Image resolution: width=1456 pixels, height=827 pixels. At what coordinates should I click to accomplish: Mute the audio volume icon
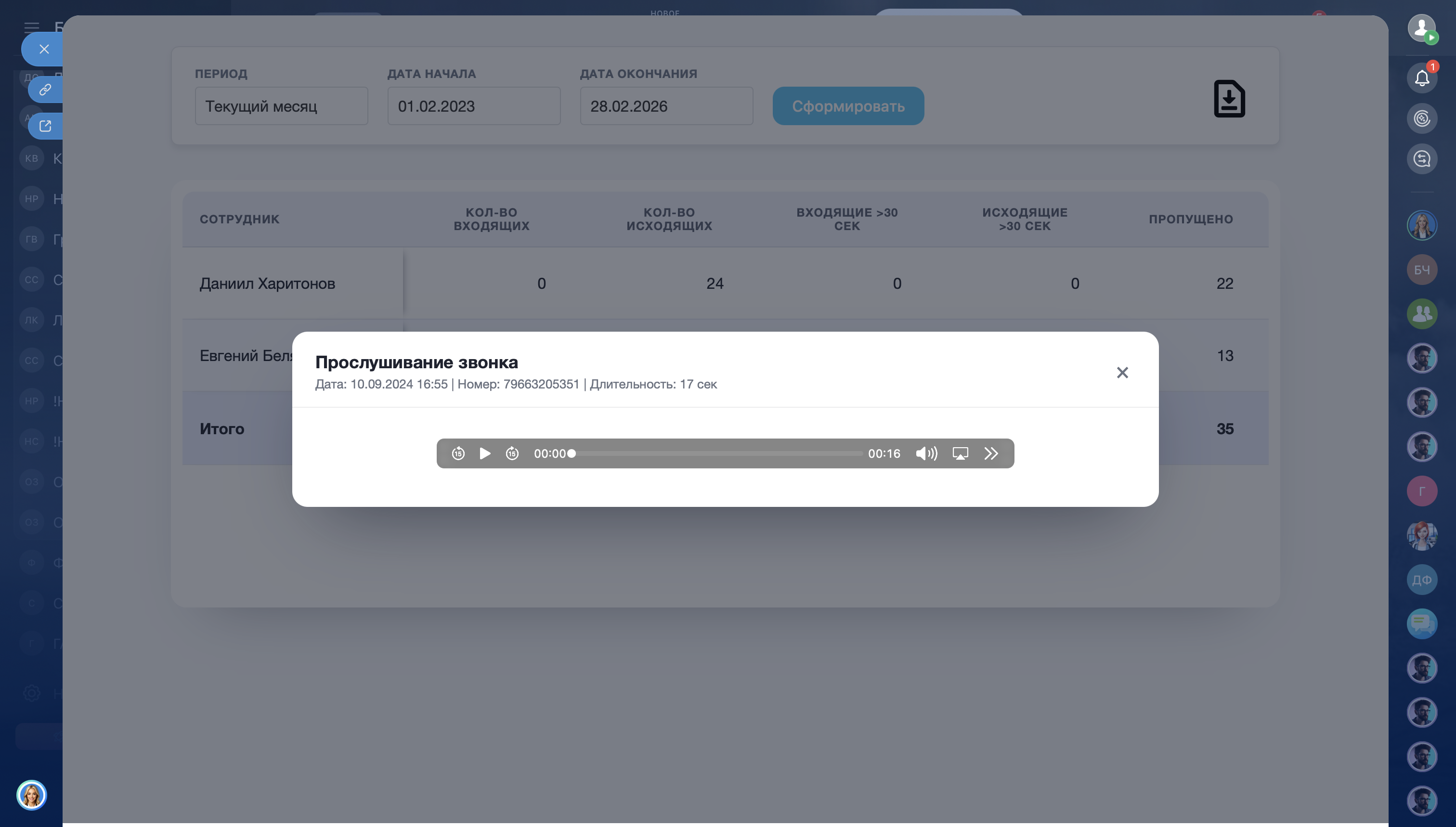click(926, 453)
